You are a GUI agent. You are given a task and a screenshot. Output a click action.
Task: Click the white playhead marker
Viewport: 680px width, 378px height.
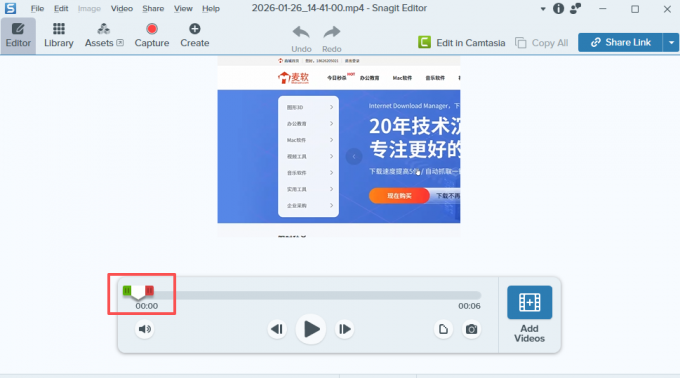138,293
